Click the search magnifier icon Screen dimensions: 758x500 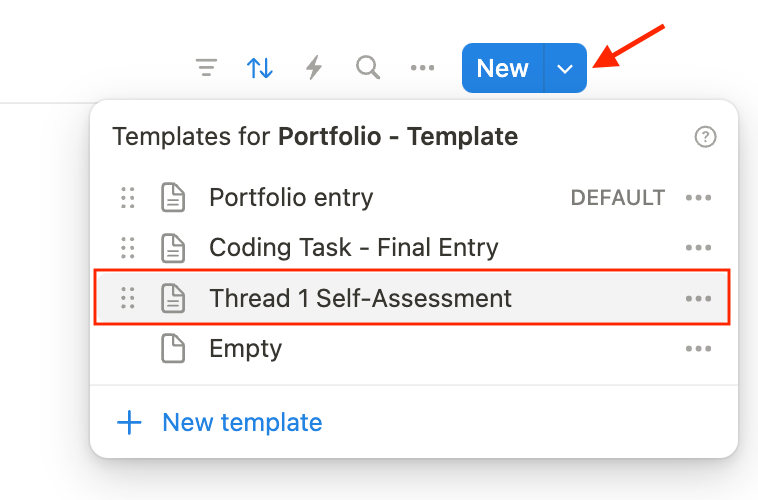(368, 68)
